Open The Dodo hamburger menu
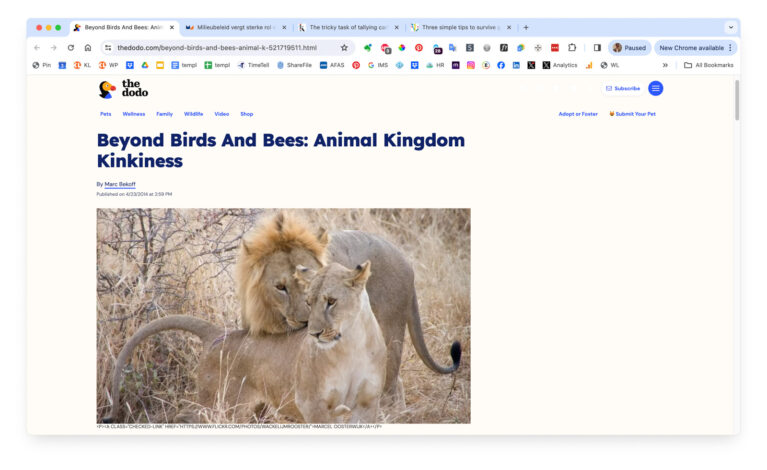 click(655, 88)
